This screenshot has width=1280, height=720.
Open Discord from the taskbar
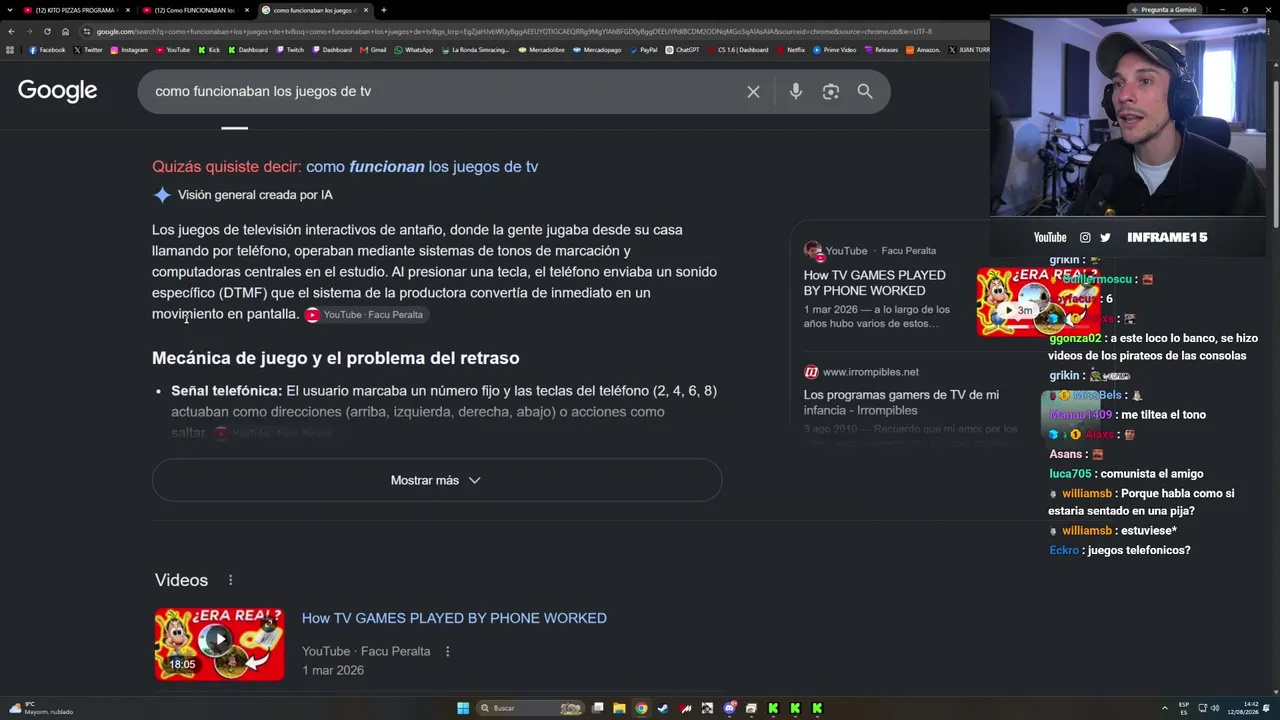coord(729,708)
